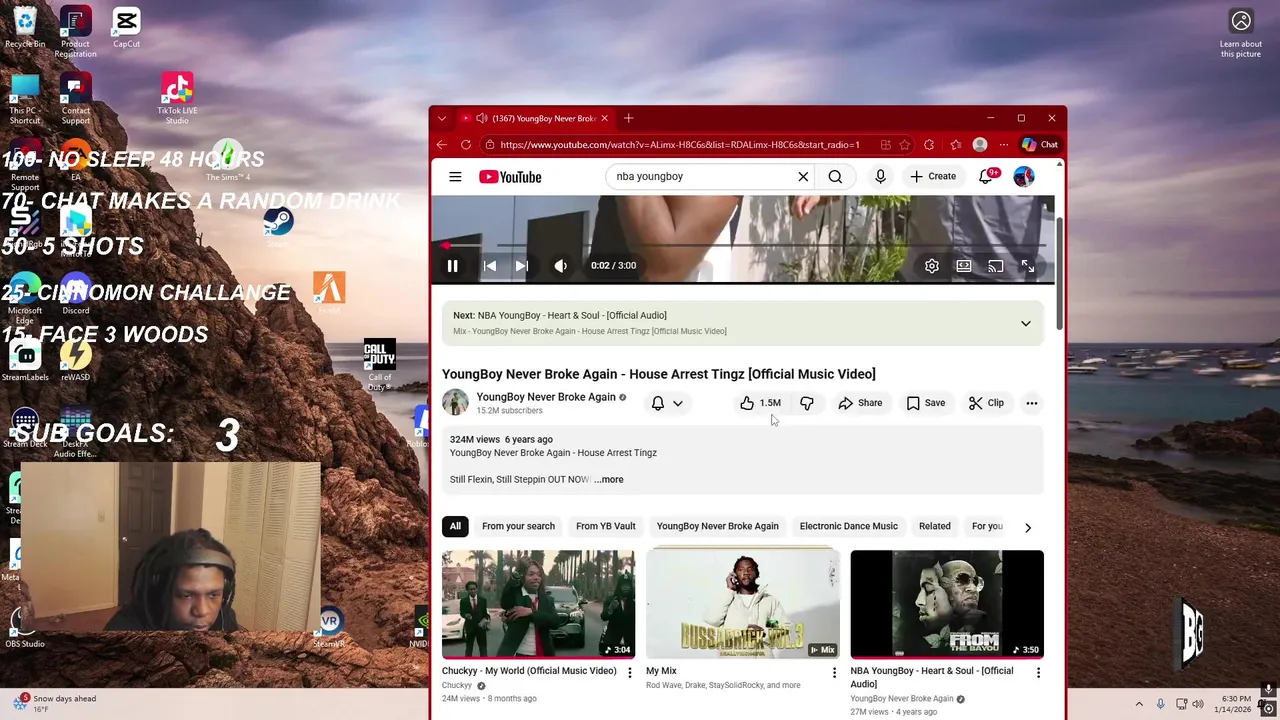This screenshot has width=1280, height=720.
Task: Open TikTok LIVE Studio desktop icon
Action: pos(177,99)
